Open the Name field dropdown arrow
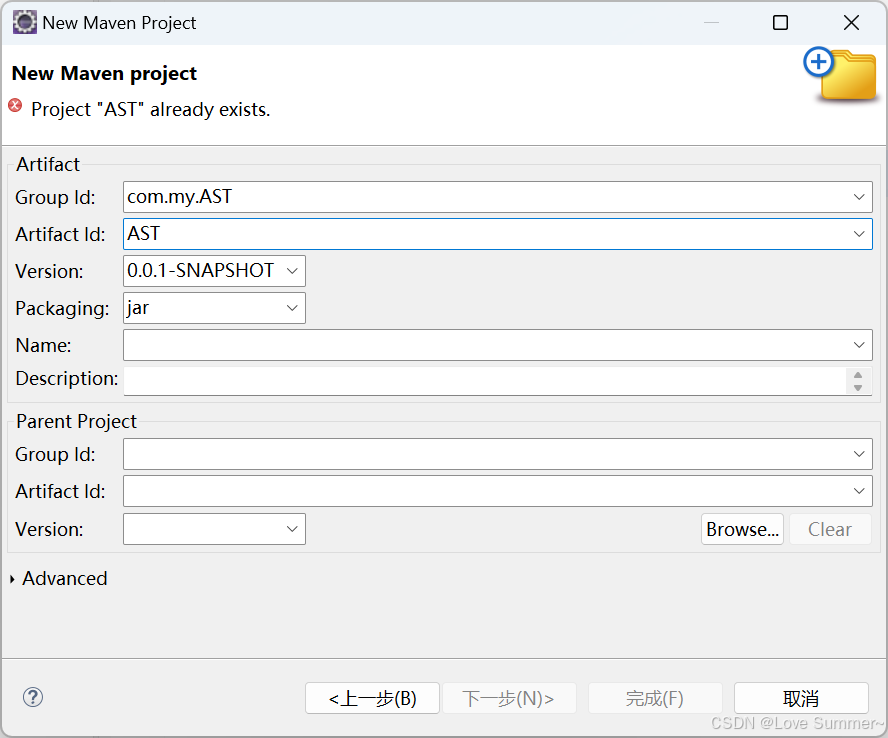The image size is (888, 738). tap(859, 345)
